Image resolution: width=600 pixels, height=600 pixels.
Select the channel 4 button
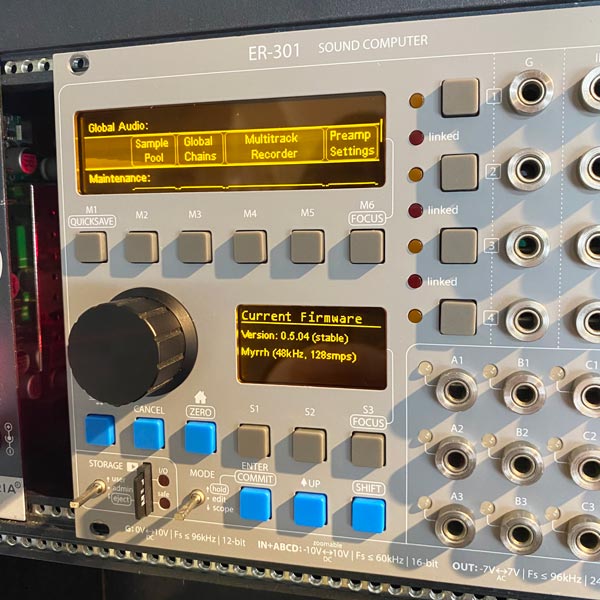(x=458, y=318)
